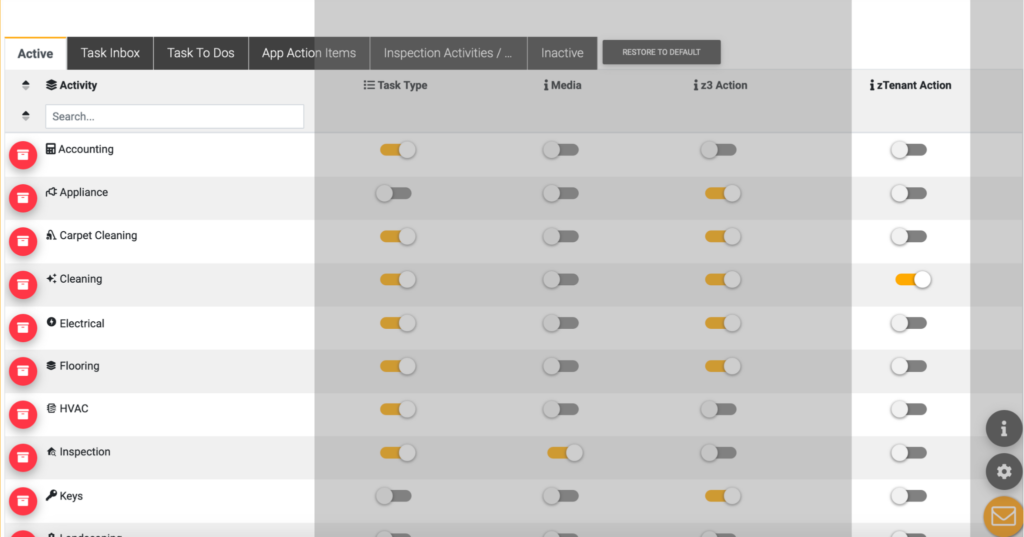1024x537 pixels.
Task: Sort by the Activity column arrows
Action: [x=25, y=85]
